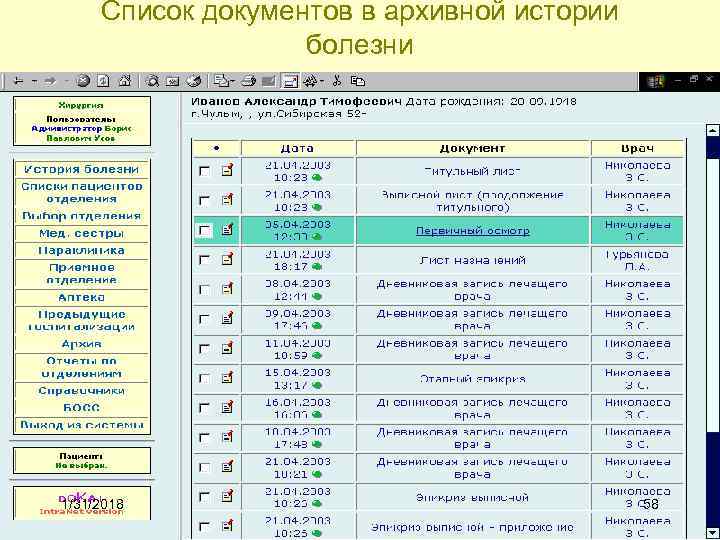Click Выход из системы to log out
The width and height of the screenshot is (720, 540).
click(x=81, y=425)
